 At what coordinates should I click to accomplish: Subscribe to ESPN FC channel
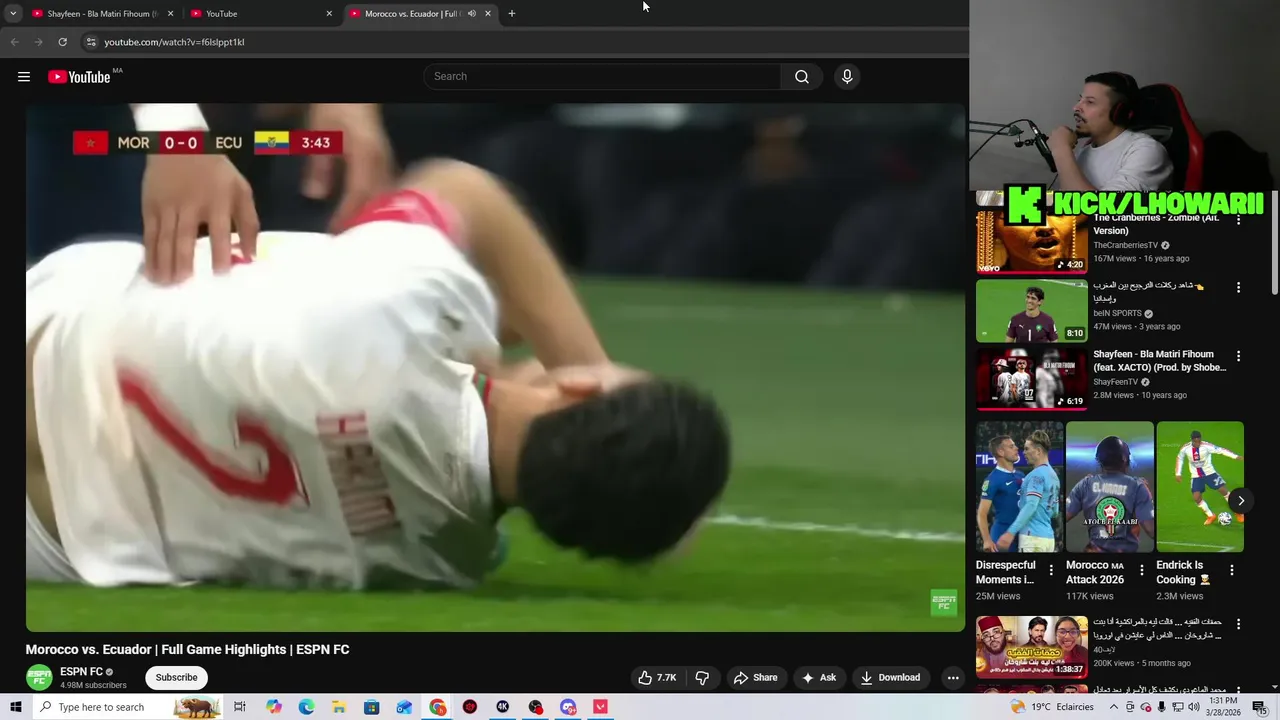pyautogui.click(x=176, y=678)
